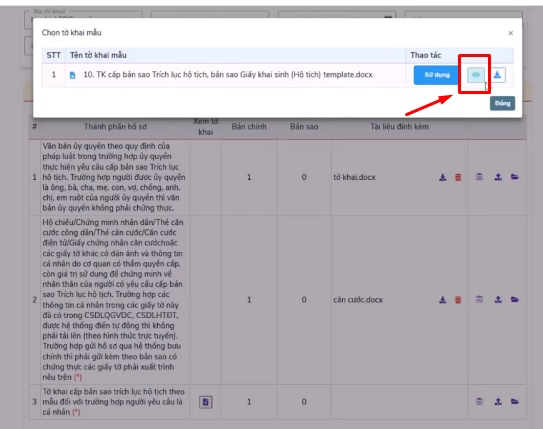Screen dimensions: 543x429
Task: Open Xem tờ khai icon in row 3
Action: tap(206, 402)
